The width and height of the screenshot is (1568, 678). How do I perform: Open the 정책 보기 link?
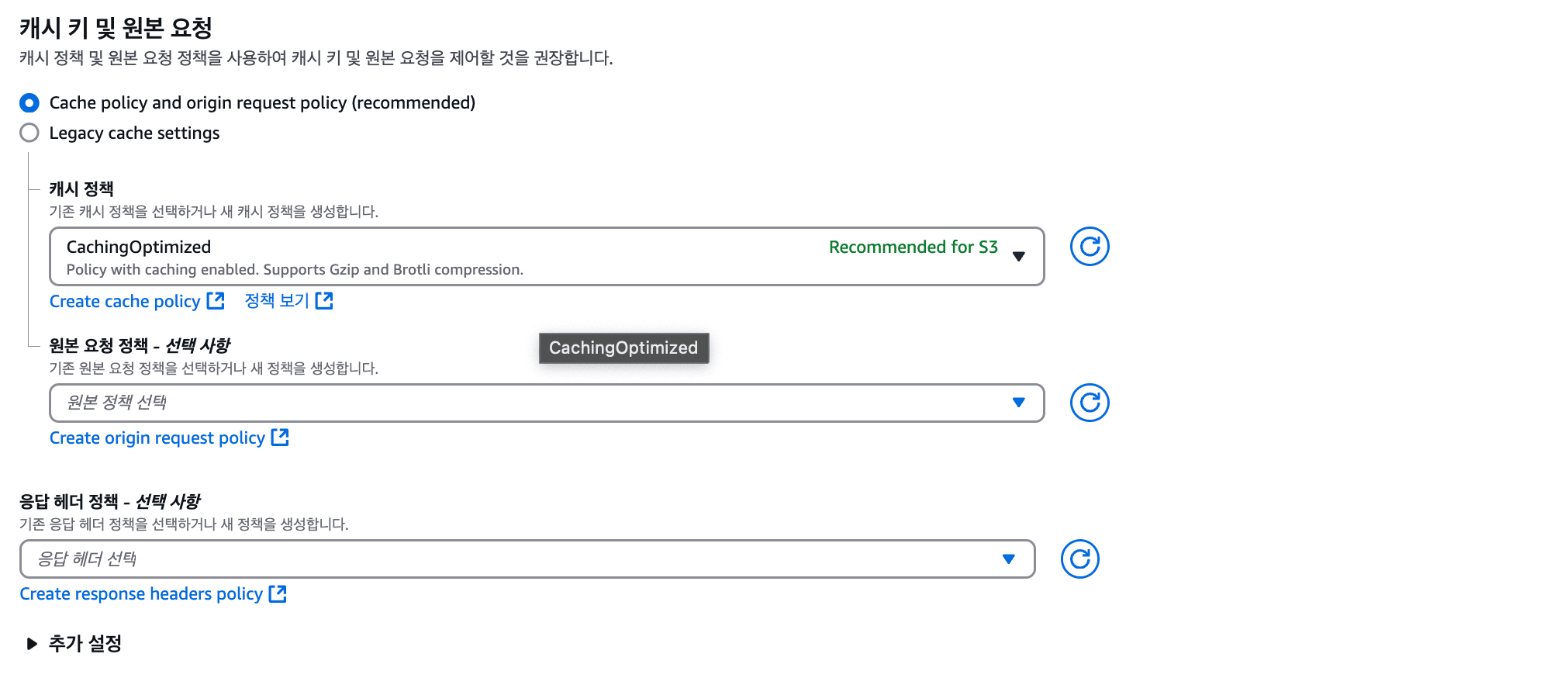click(x=277, y=301)
